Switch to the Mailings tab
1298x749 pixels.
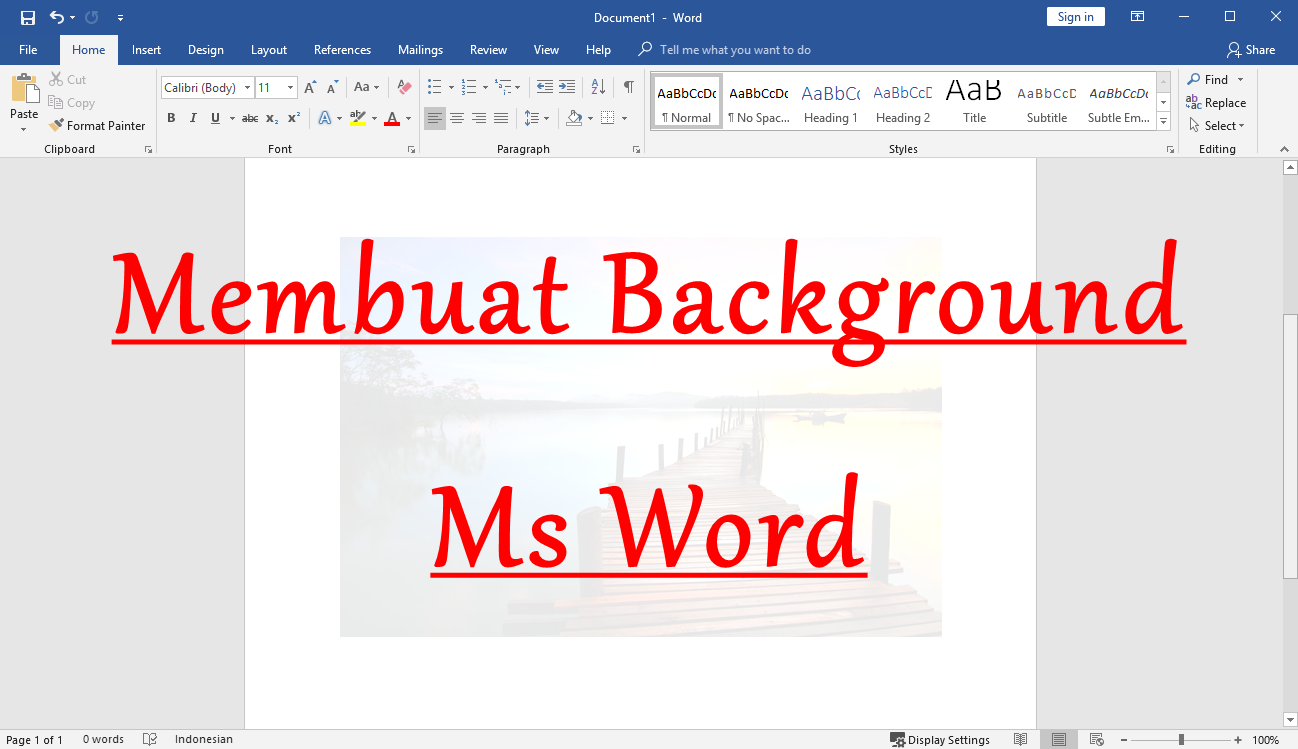[420, 49]
